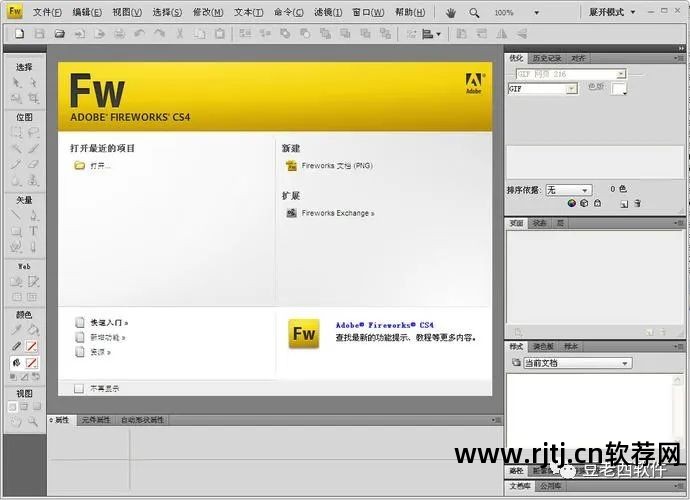Click the hand icon in menu bar

pyautogui.click(x=451, y=13)
